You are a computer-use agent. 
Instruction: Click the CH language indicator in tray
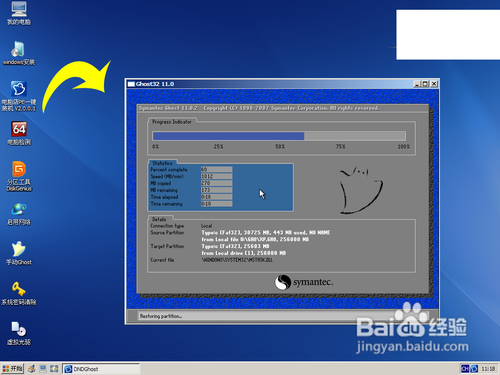click(x=465, y=369)
